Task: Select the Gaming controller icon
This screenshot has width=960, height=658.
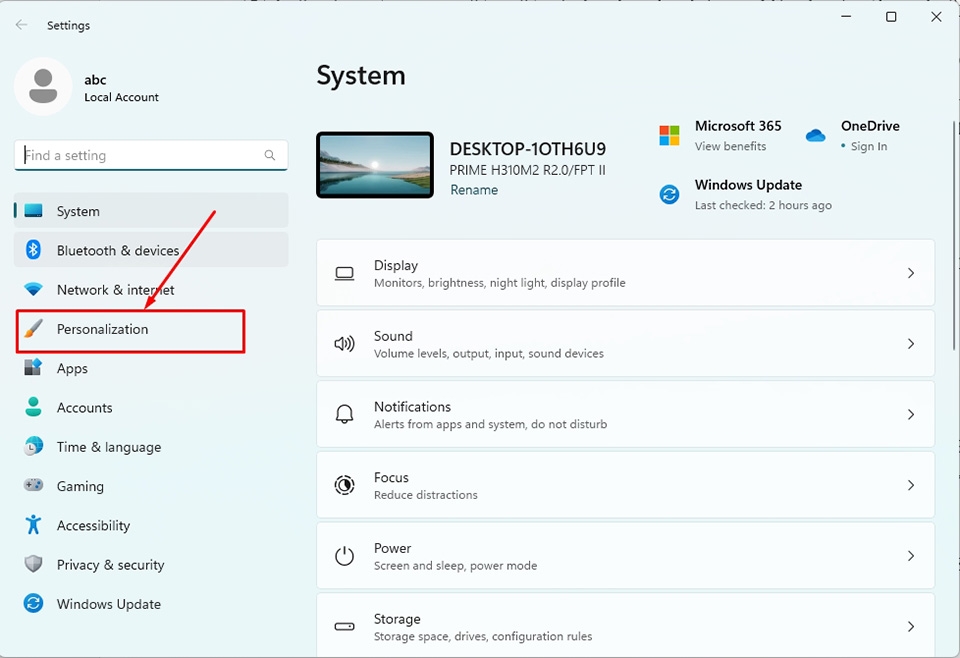Action: tap(31, 486)
